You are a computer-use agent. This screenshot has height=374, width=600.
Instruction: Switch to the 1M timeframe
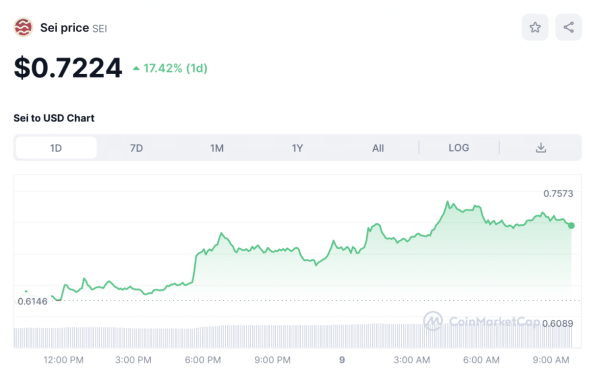(217, 148)
